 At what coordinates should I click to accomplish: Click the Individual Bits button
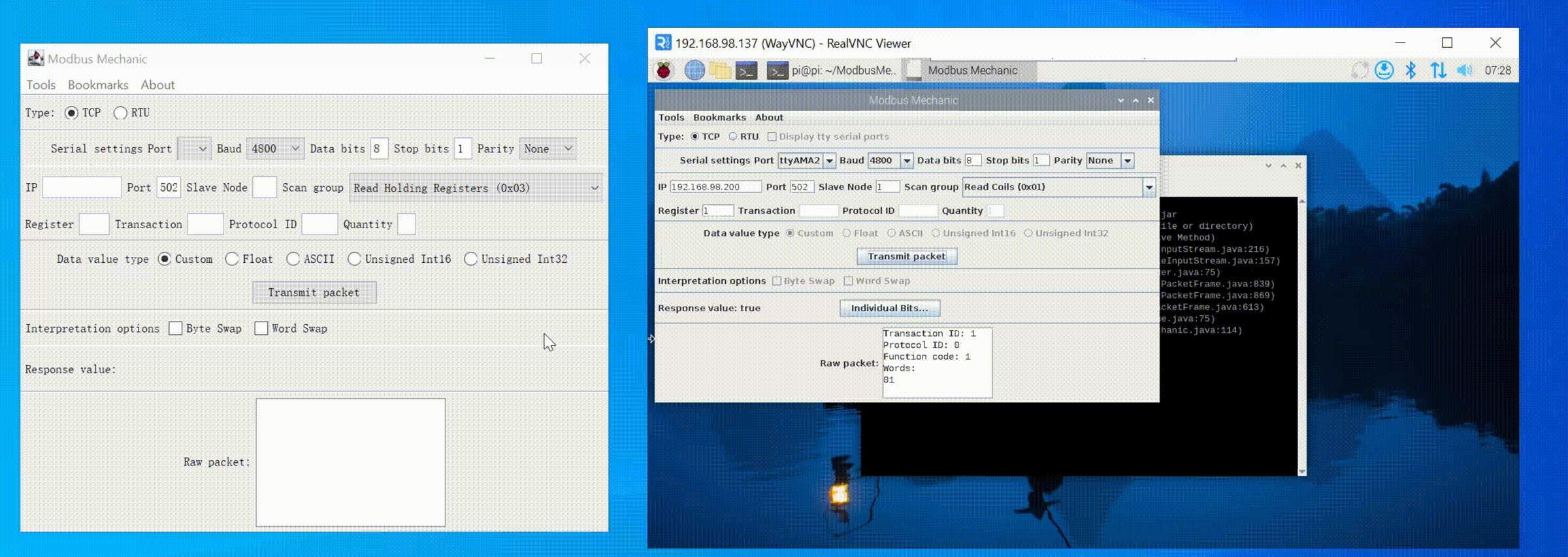(x=890, y=308)
